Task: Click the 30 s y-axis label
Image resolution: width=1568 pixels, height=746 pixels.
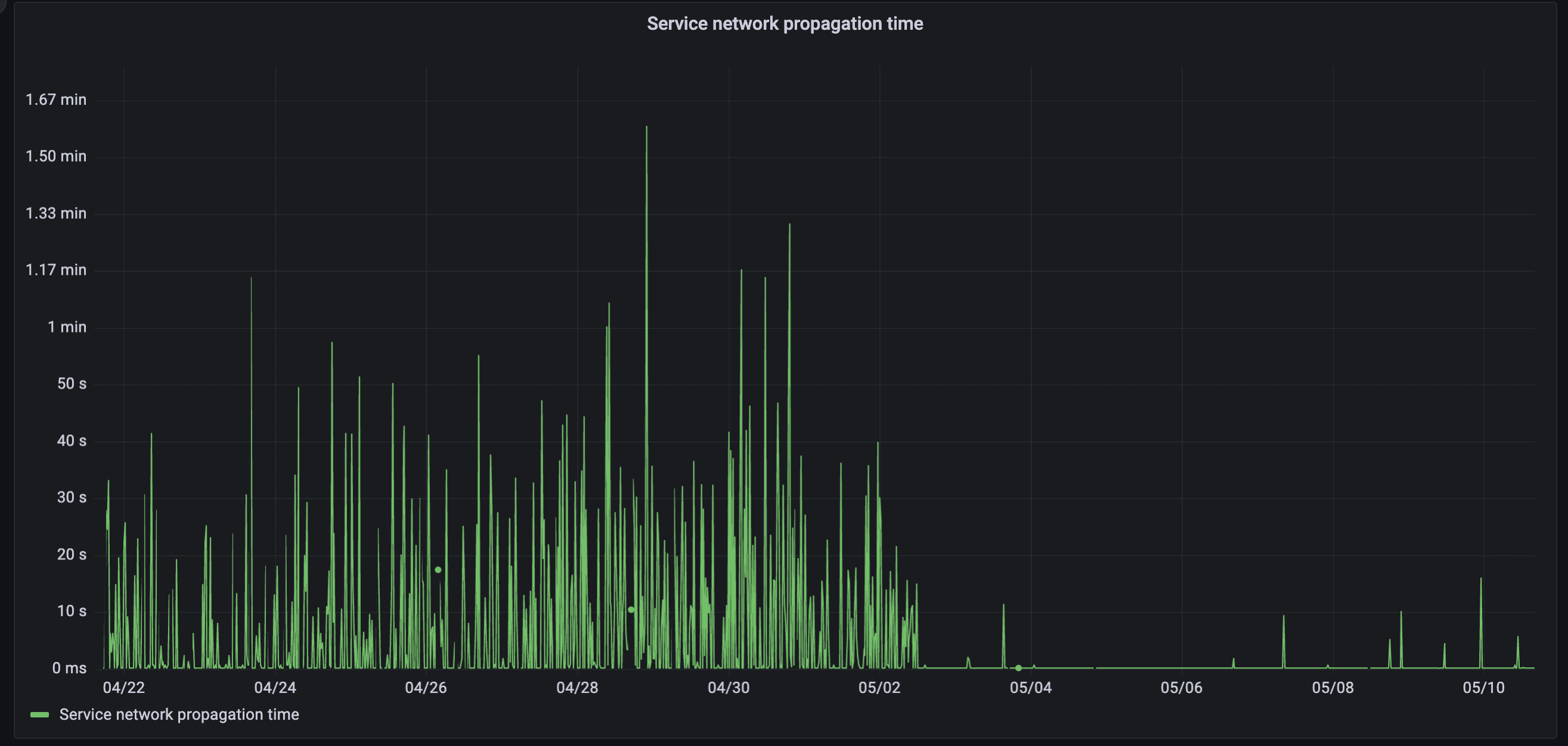Action: point(71,498)
